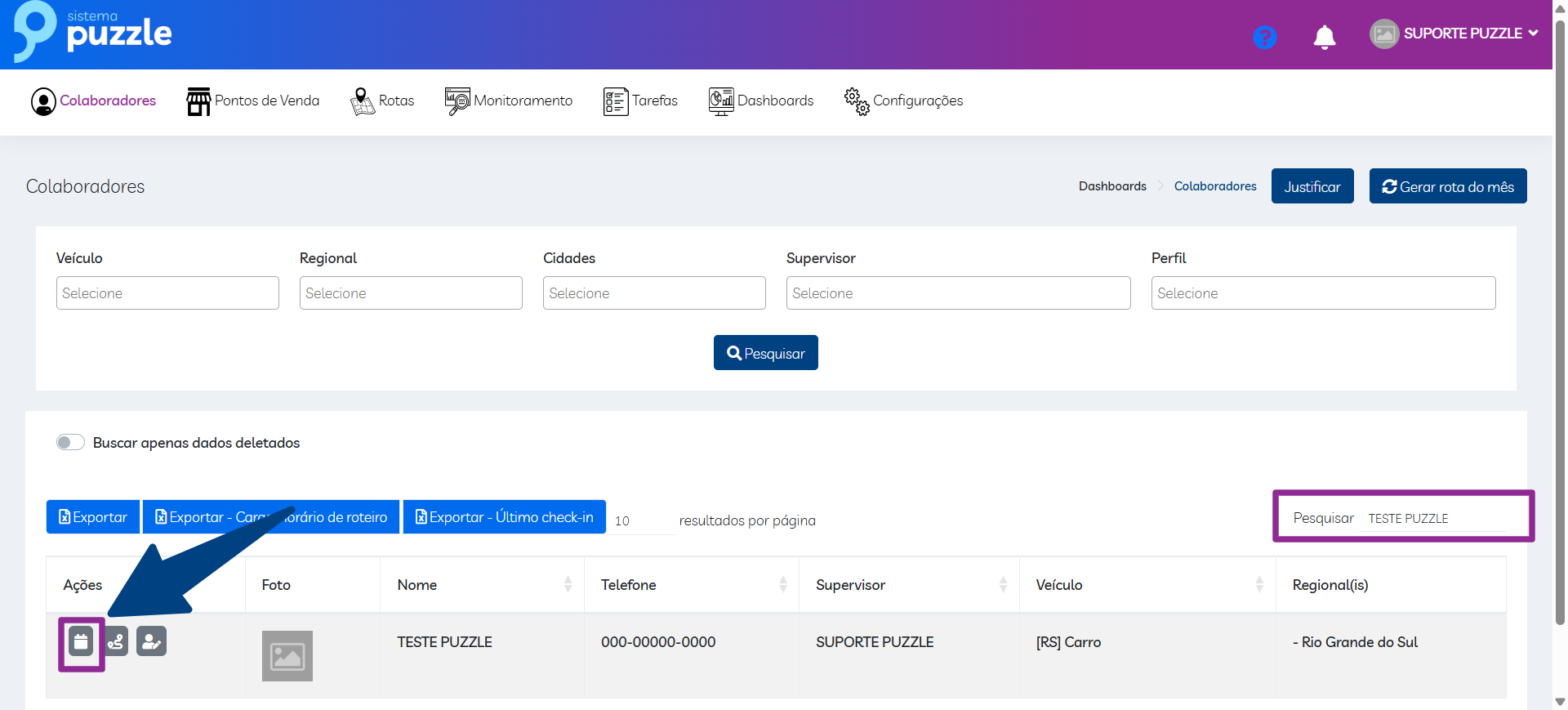The width and height of the screenshot is (1568, 710).
Task: Open the Veículo filter dropdown
Action: [x=167, y=293]
